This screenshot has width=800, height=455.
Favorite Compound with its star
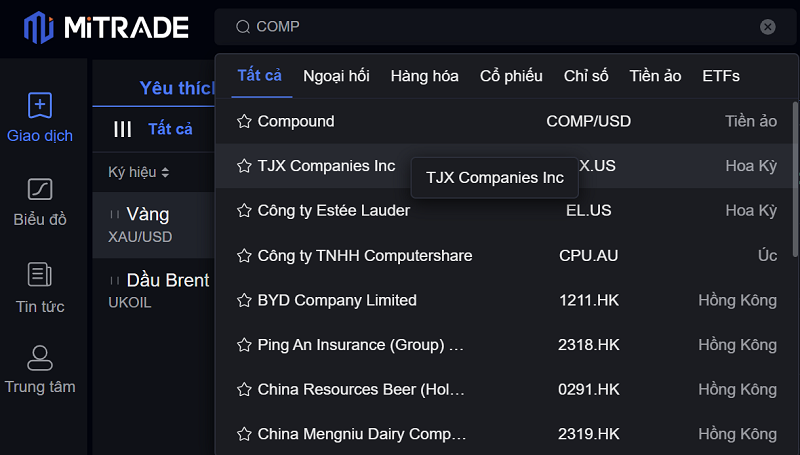244,122
